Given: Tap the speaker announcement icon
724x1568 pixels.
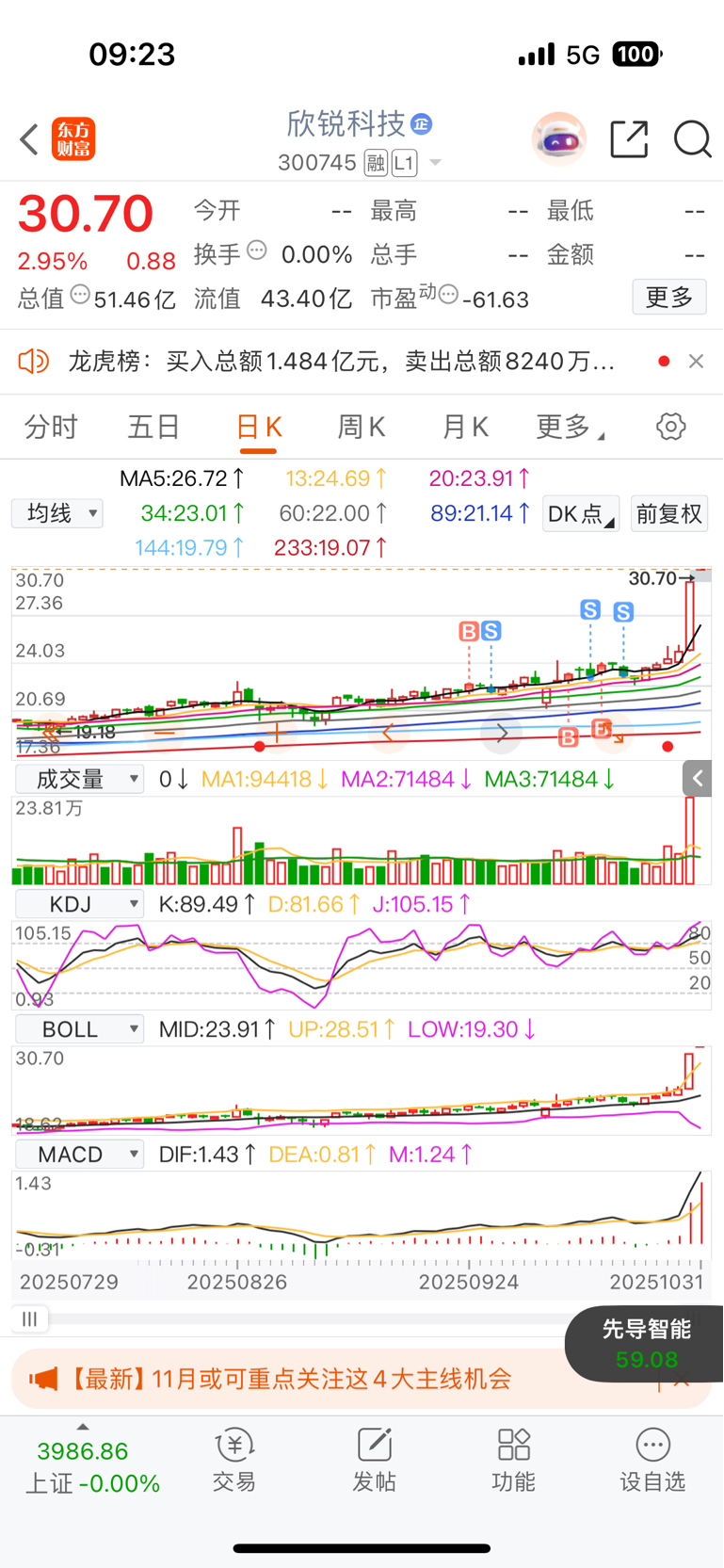Looking at the screenshot, I should coord(34,361).
